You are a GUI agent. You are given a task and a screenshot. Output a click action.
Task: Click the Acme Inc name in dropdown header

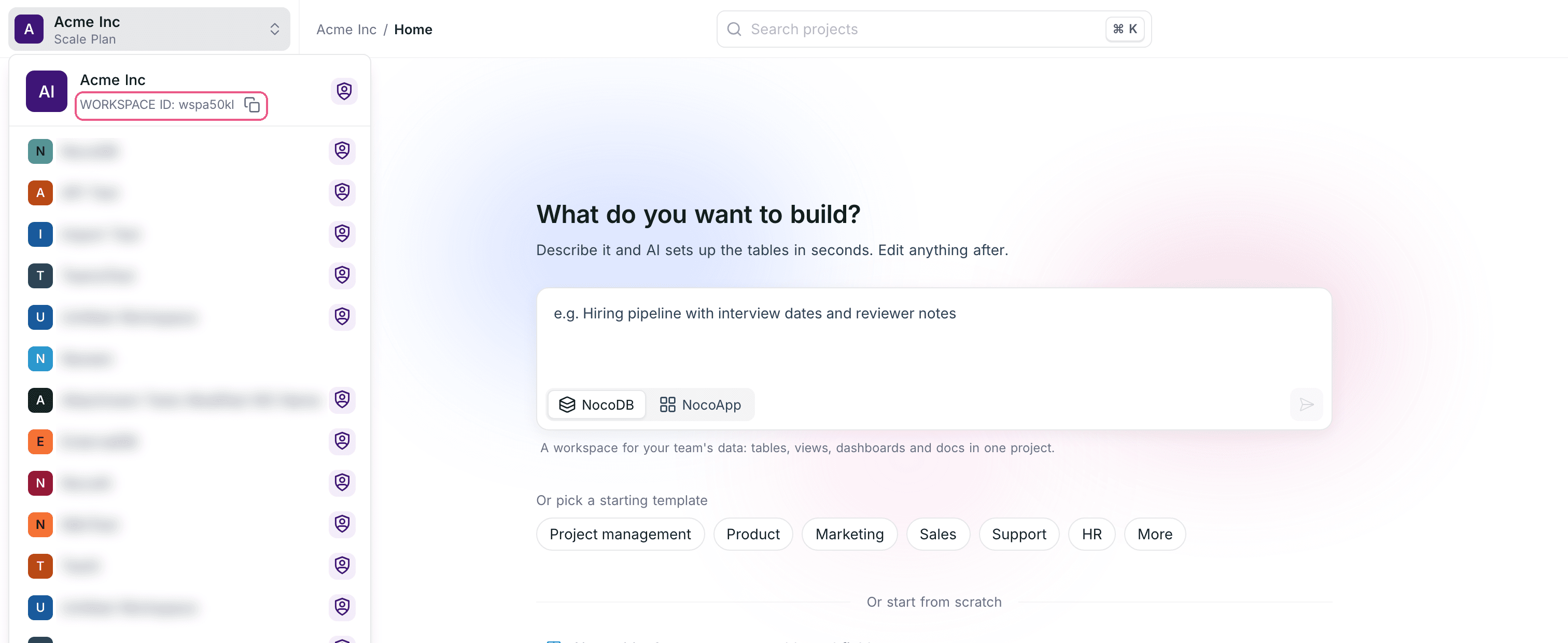click(113, 80)
